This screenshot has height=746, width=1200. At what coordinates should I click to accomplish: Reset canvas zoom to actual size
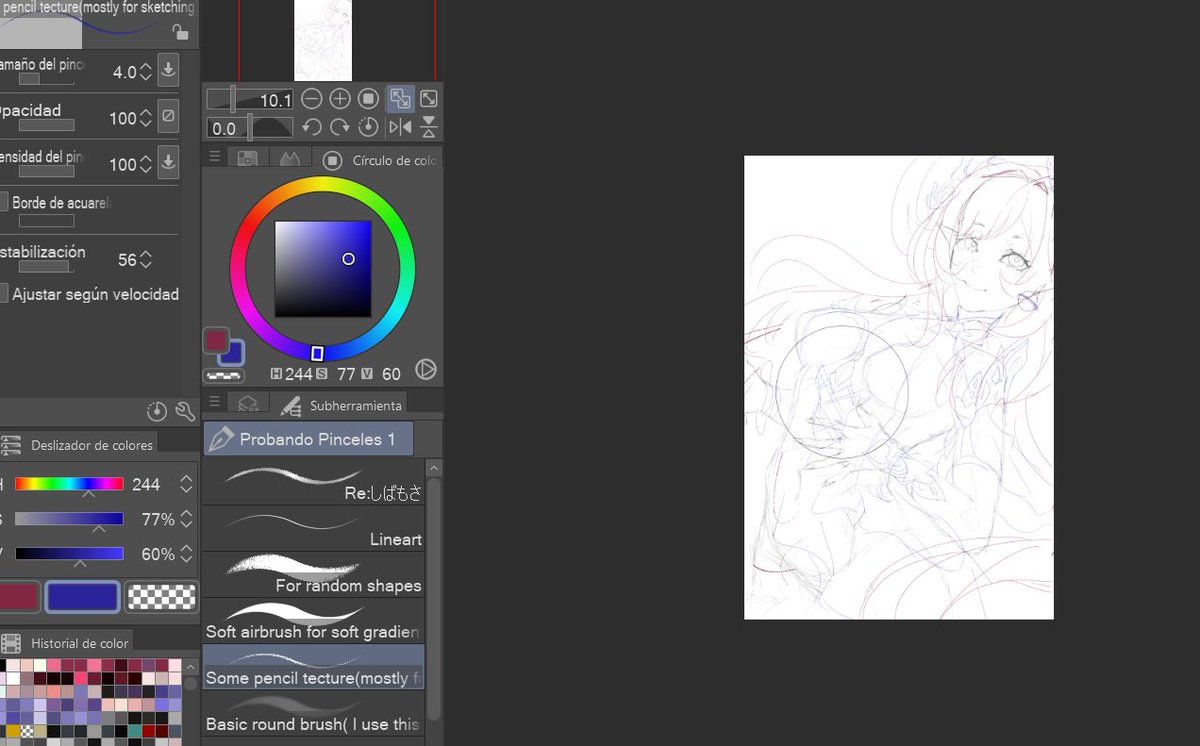368,98
